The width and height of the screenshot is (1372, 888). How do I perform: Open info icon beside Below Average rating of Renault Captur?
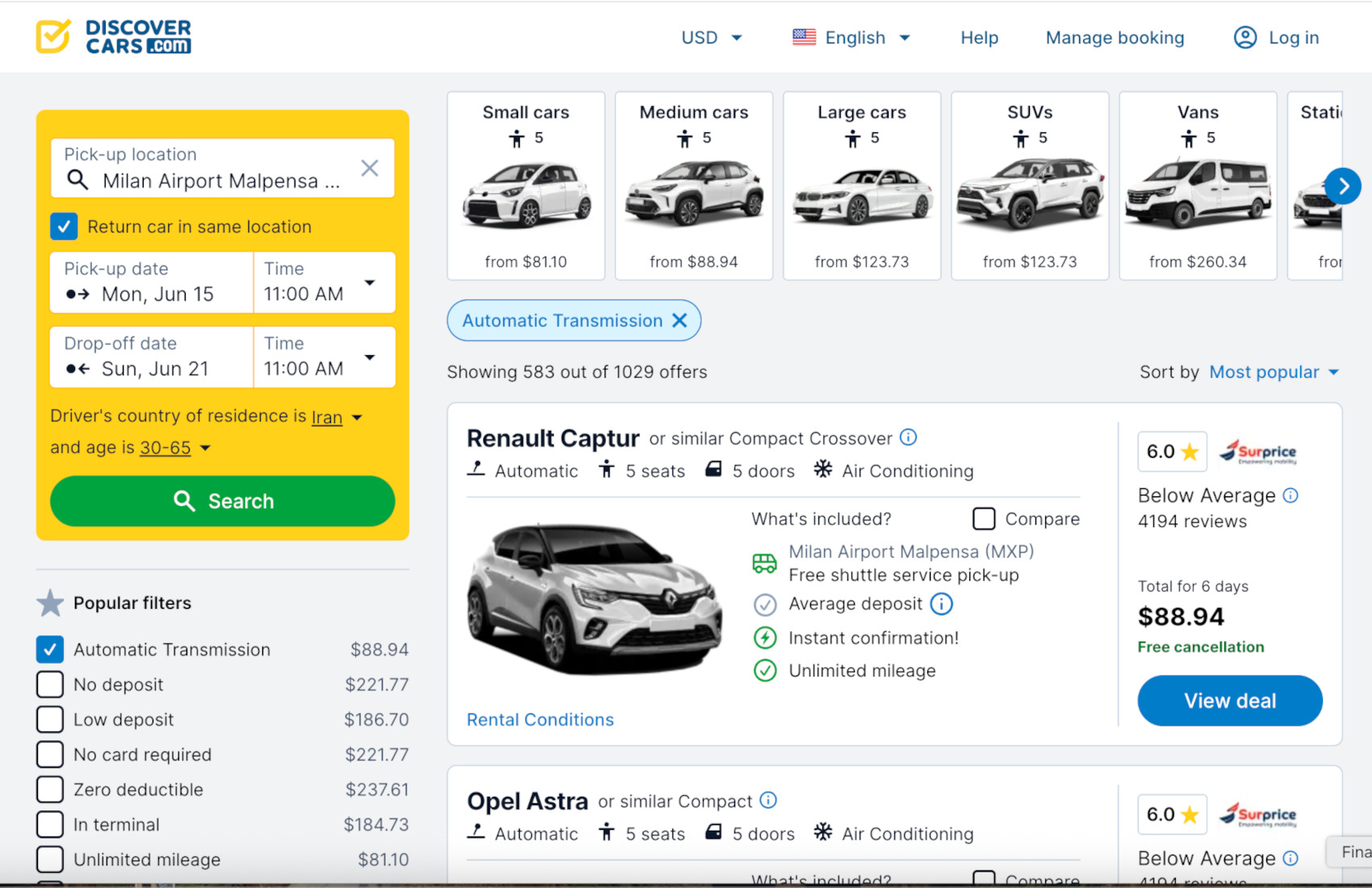[x=1290, y=495]
